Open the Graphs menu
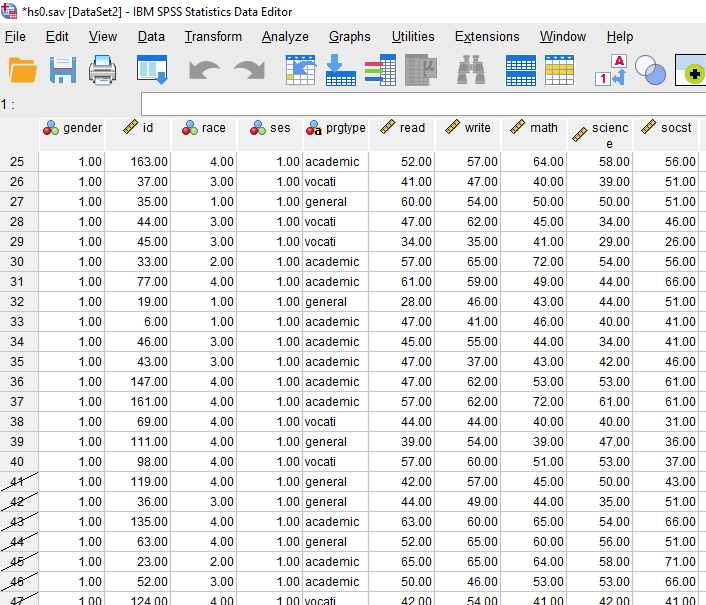 pyautogui.click(x=349, y=36)
